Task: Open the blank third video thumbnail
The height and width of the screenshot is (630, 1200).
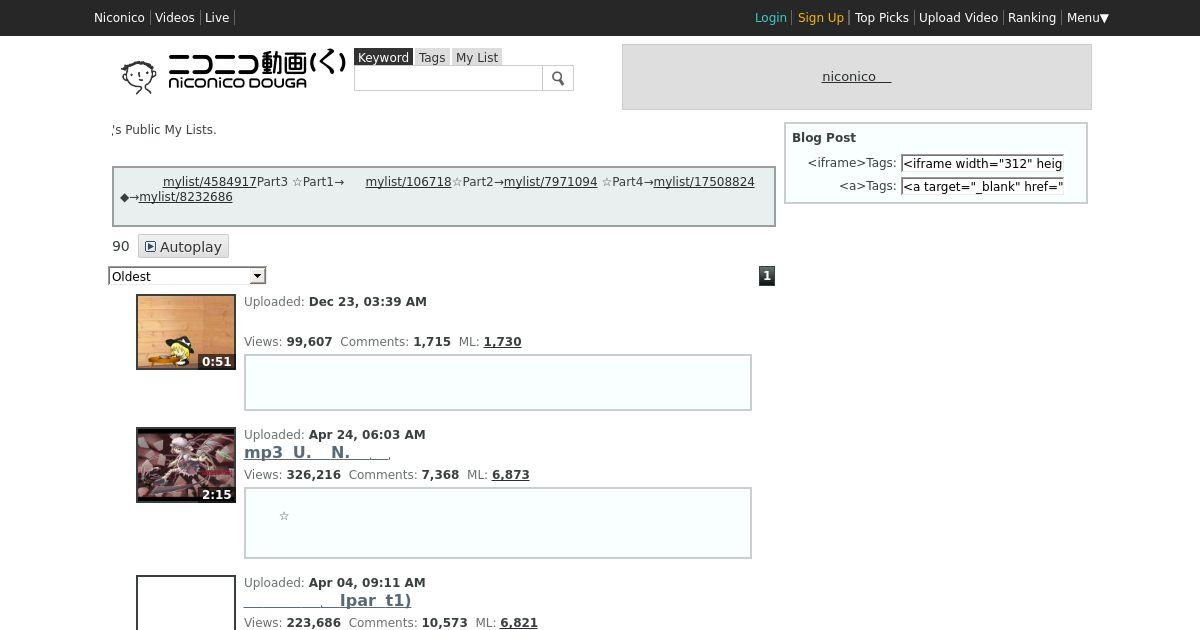Action: [186, 603]
